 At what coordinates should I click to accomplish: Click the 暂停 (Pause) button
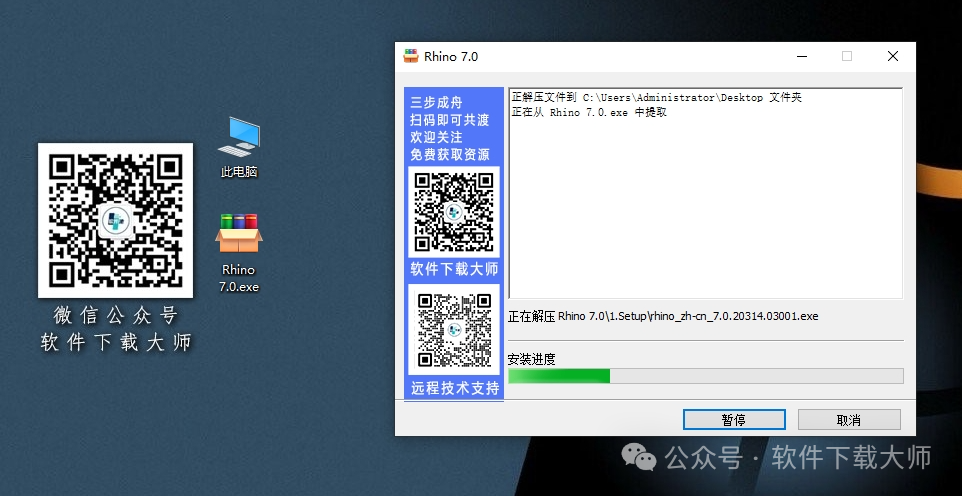[x=734, y=420]
